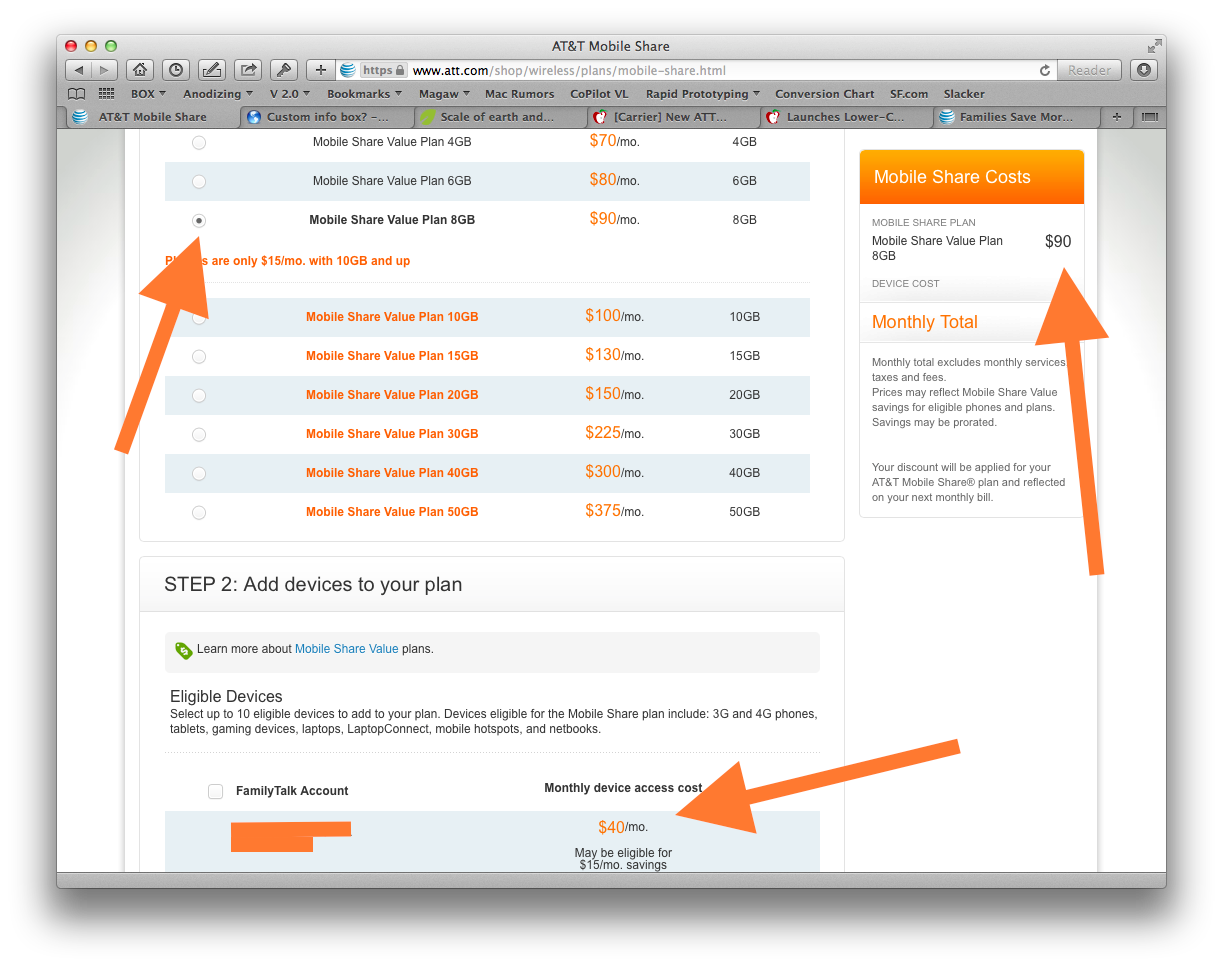Click the green tag icon beside Learn more
The image size is (1223, 967).
pyautogui.click(x=184, y=650)
